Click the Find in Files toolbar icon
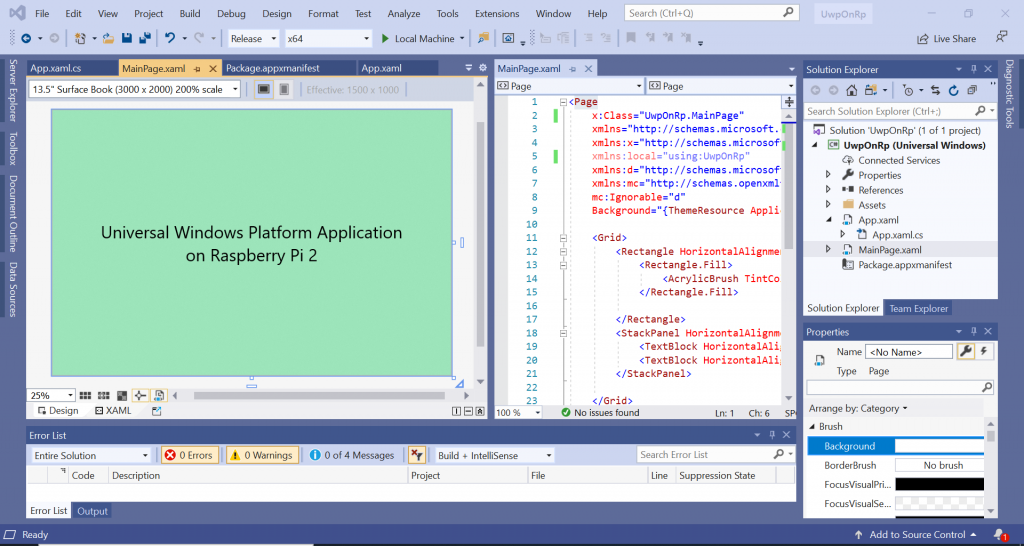This screenshot has width=1024, height=546. pyautogui.click(x=483, y=39)
